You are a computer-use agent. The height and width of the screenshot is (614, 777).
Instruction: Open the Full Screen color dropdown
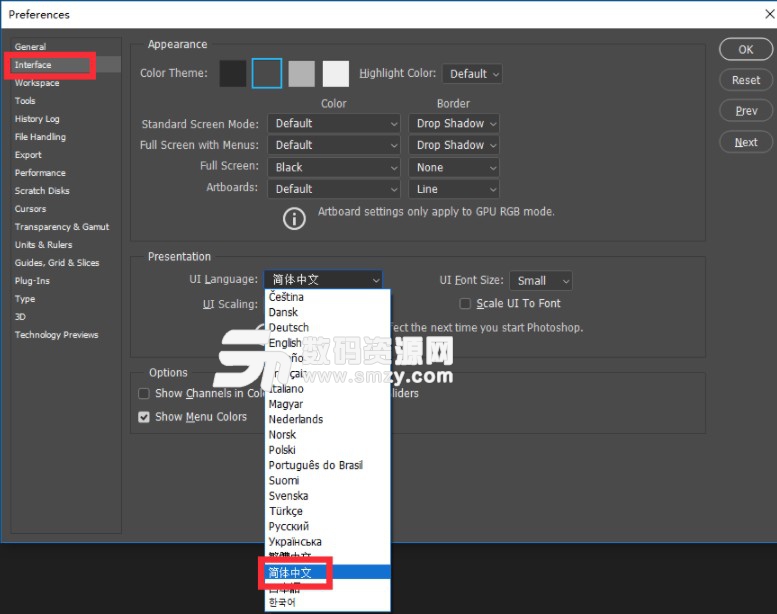[334, 167]
